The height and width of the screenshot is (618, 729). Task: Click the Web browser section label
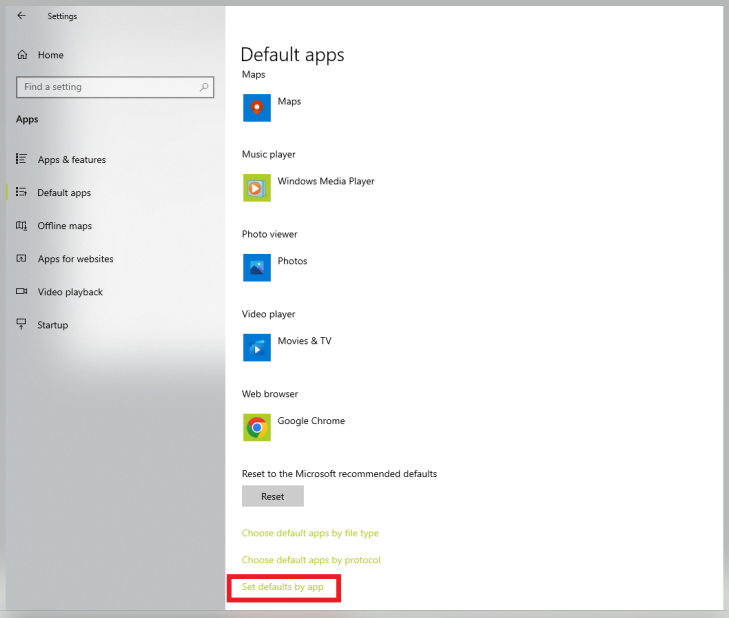point(270,394)
